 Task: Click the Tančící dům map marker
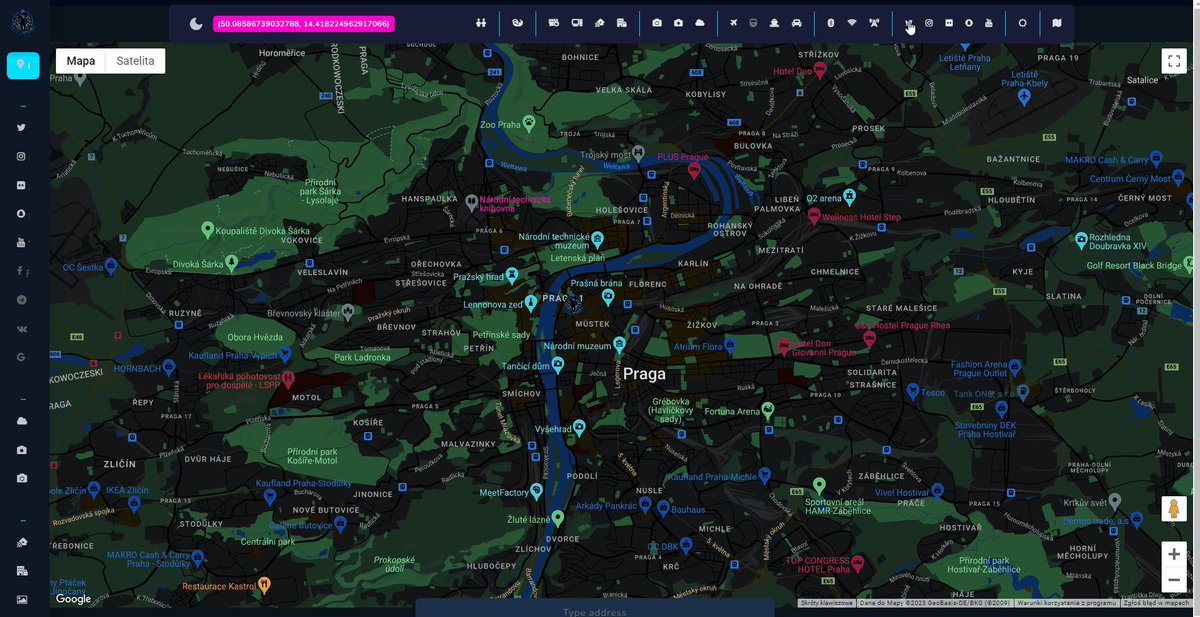pyautogui.click(x=558, y=365)
